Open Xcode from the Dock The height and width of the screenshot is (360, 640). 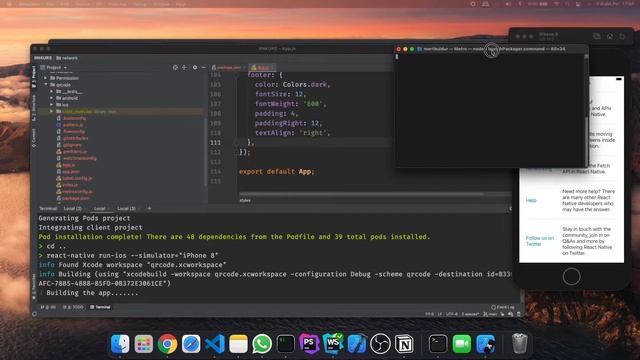click(357, 344)
